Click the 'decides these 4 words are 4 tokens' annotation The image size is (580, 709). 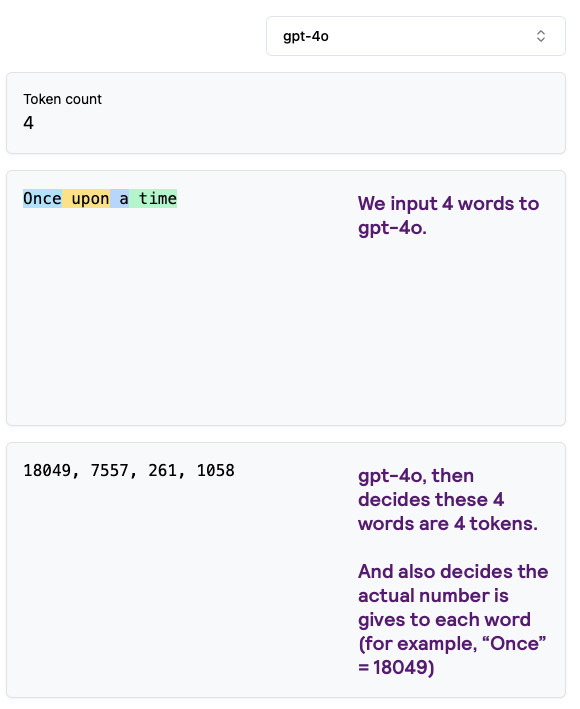[x=448, y=500]
